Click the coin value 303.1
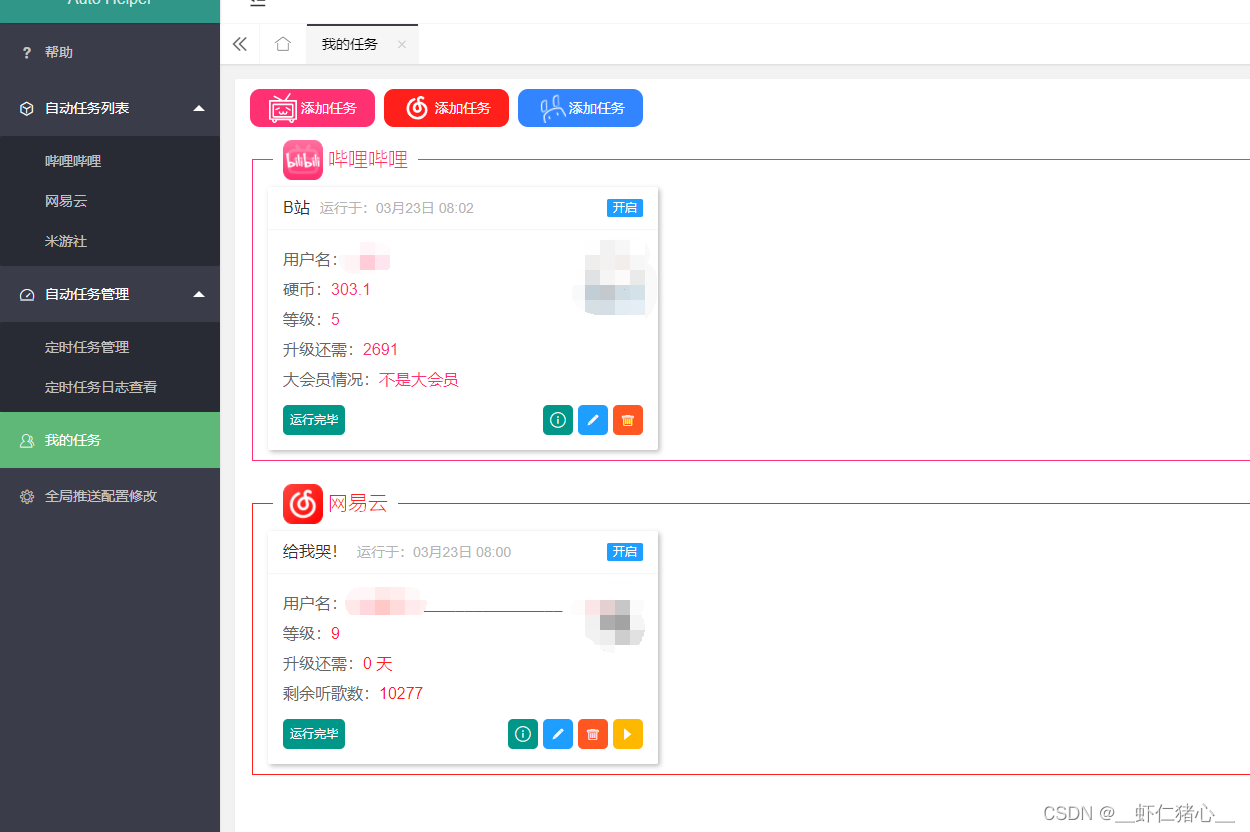 click(351, 290)
